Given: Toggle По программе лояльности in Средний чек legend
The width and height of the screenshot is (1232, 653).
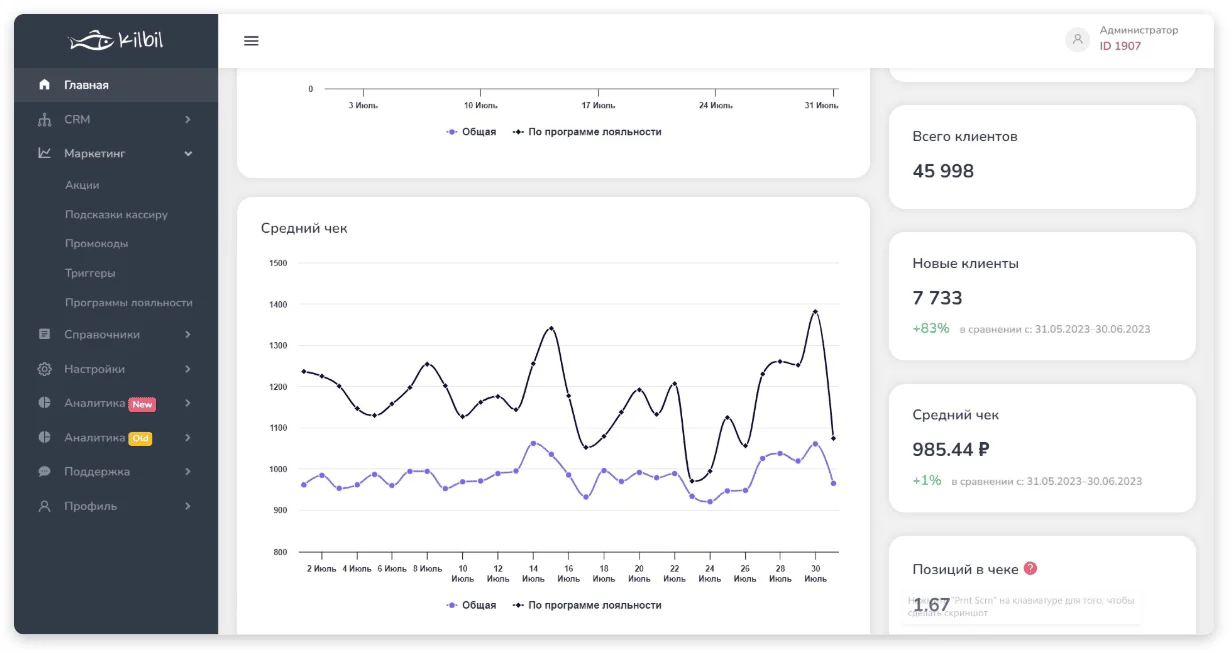Looking at the screenshot, I should (x=587, y=605).
